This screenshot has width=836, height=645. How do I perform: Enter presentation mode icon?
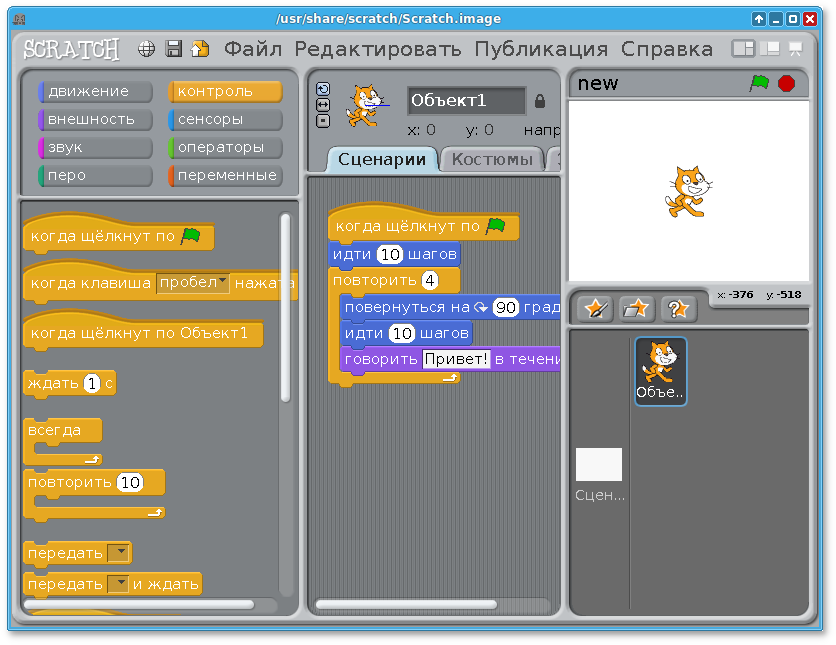pyautogui.click(x=795, y=49)
